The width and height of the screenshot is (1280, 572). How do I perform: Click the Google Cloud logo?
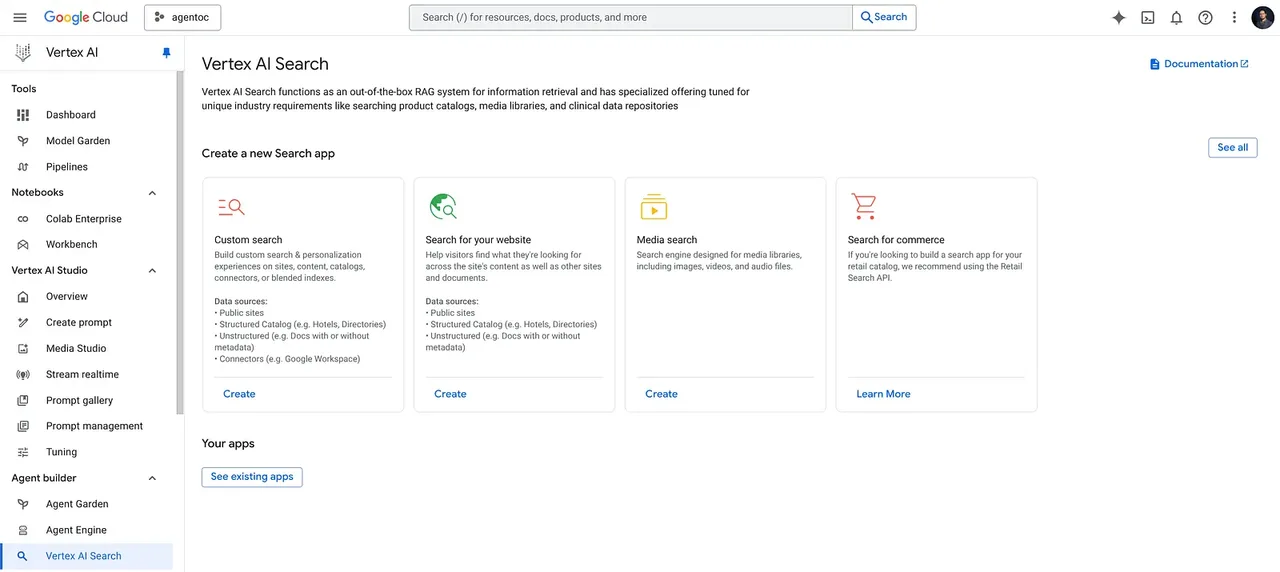click(x=86, y=17)
